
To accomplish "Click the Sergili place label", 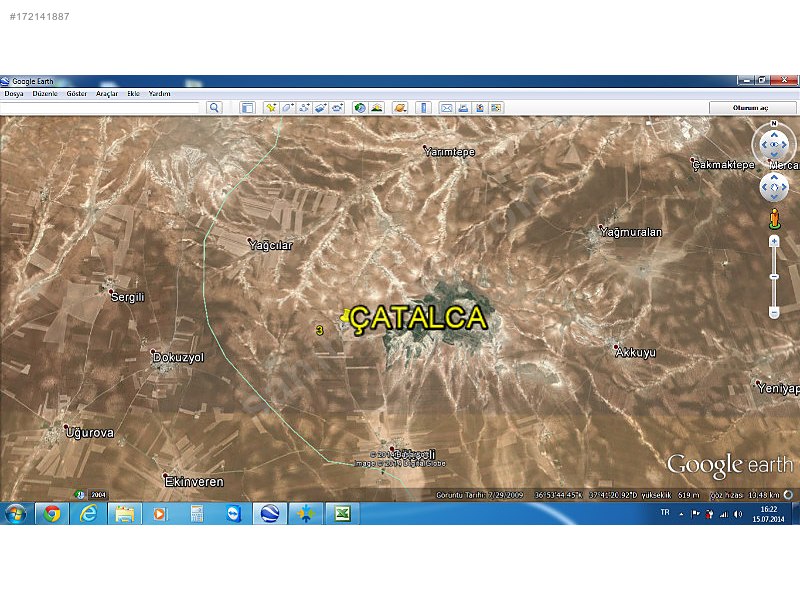I will click(128, 297).
